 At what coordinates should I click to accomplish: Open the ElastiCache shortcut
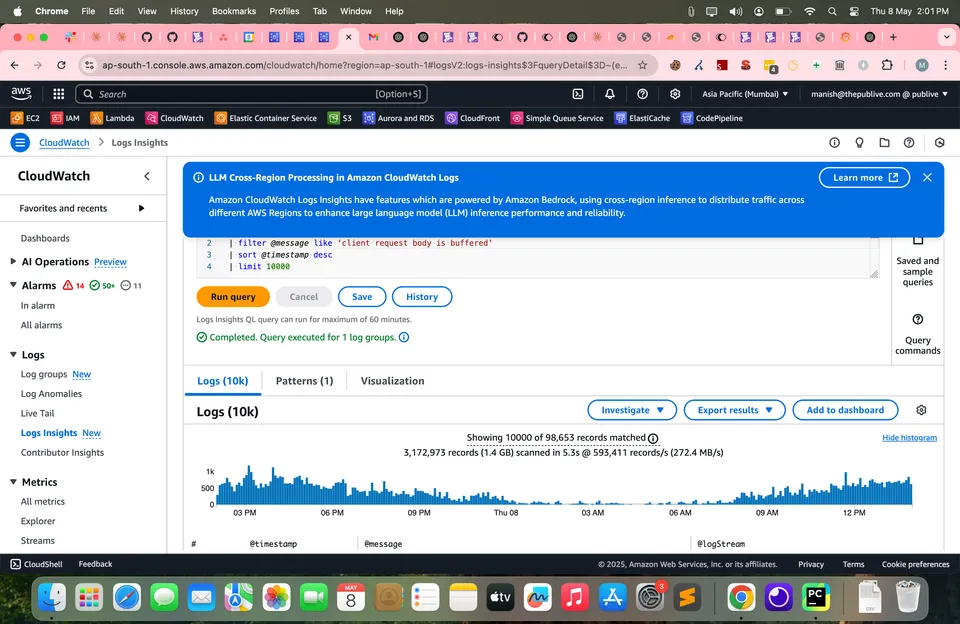(642, 118)
